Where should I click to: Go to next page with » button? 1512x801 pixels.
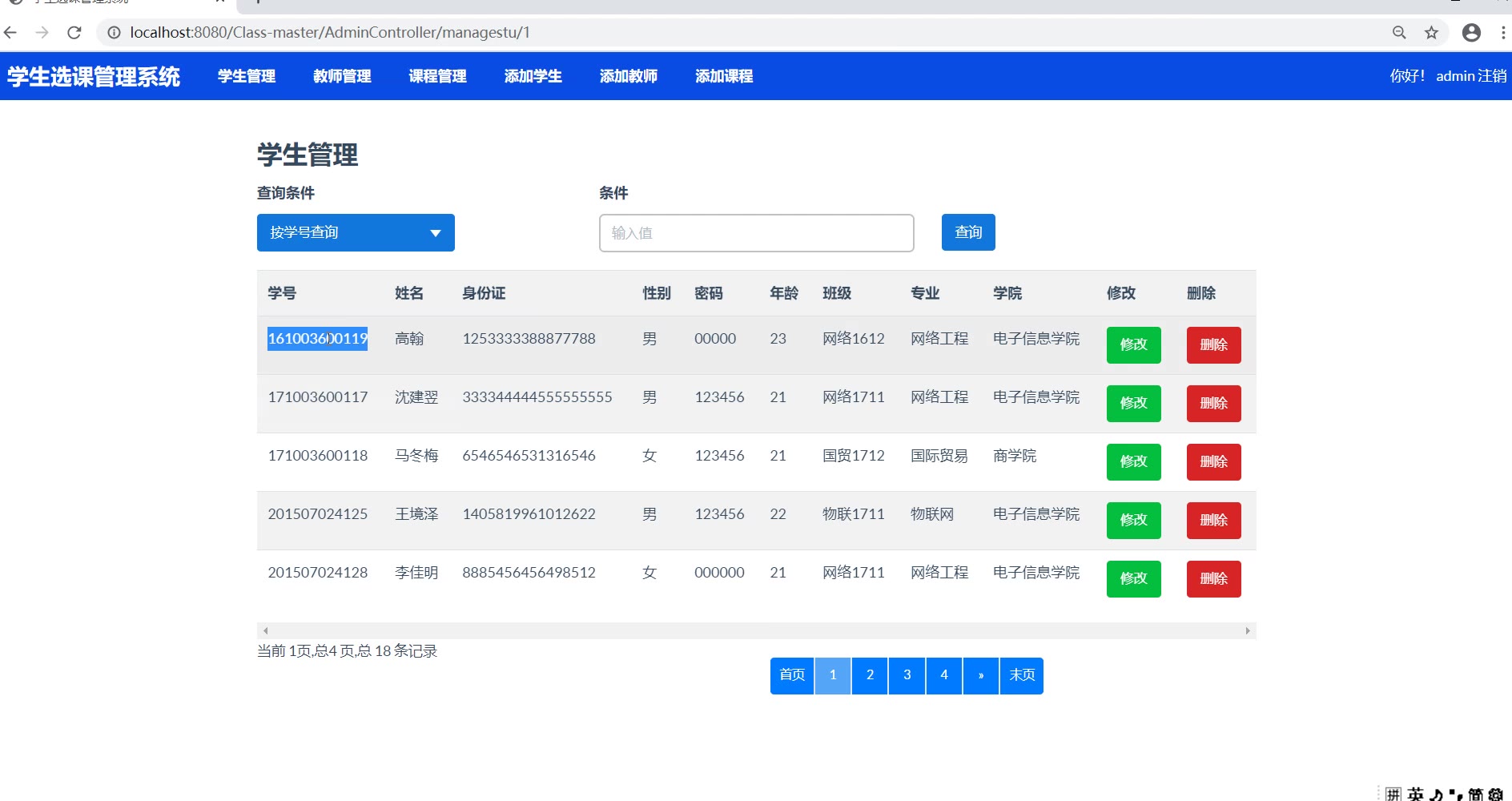(x=980, y=675)
